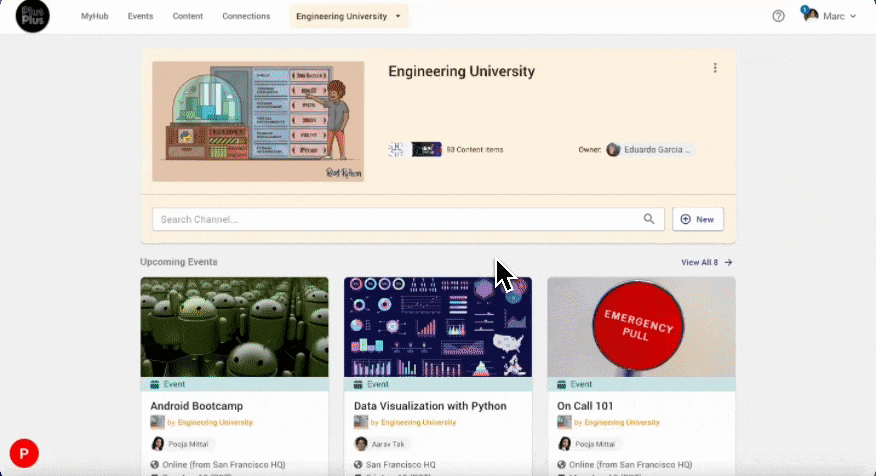Open the help question mark icon
The height and width of the screenshot is (476, 876).
point(778,16)
